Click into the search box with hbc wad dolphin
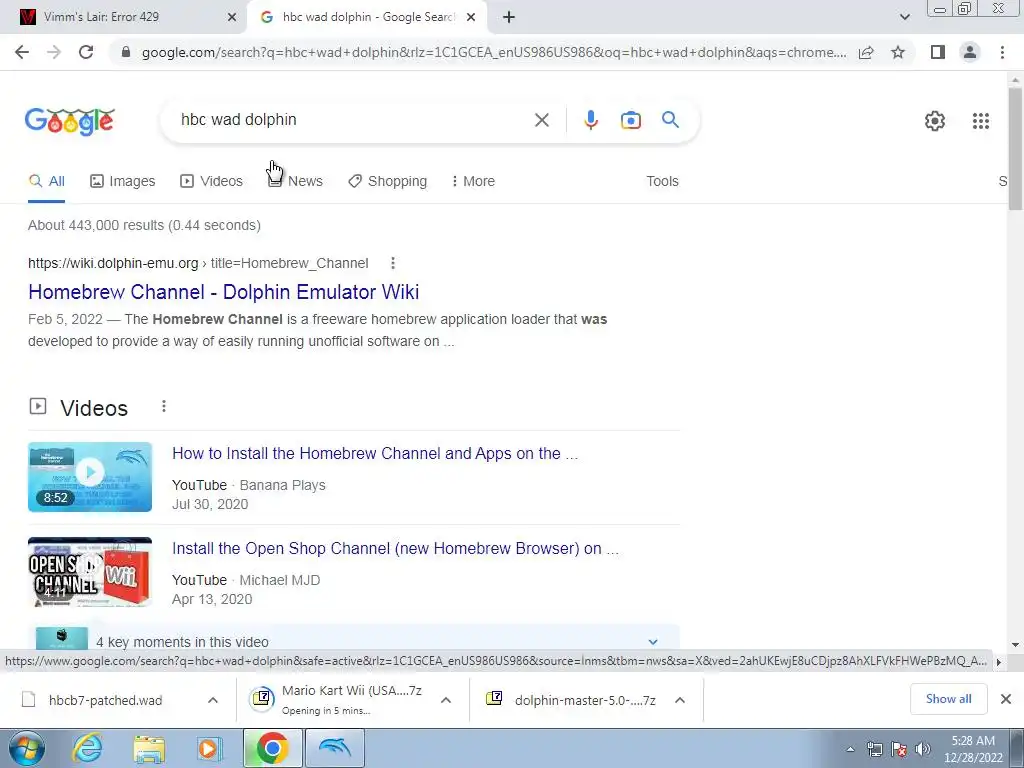Viewport: 1024px width, 768px height. coord(353,120)
